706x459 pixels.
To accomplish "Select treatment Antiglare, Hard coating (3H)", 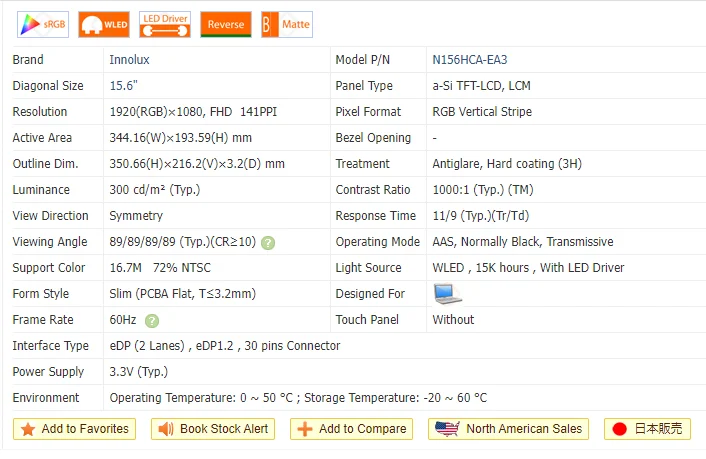I will [507, 164].
